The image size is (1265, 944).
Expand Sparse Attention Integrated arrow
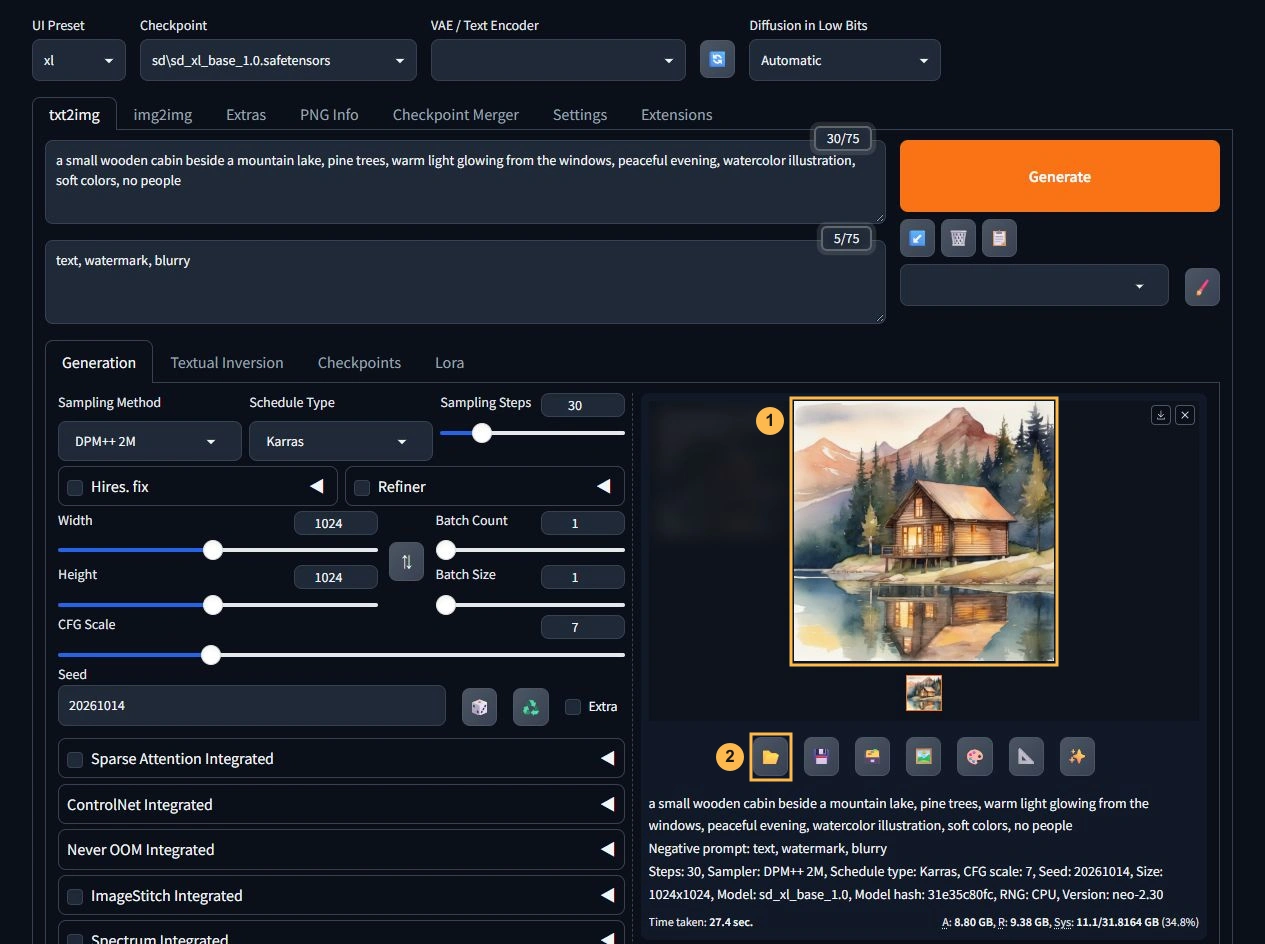pyautogui.click(x=607, y=759)
